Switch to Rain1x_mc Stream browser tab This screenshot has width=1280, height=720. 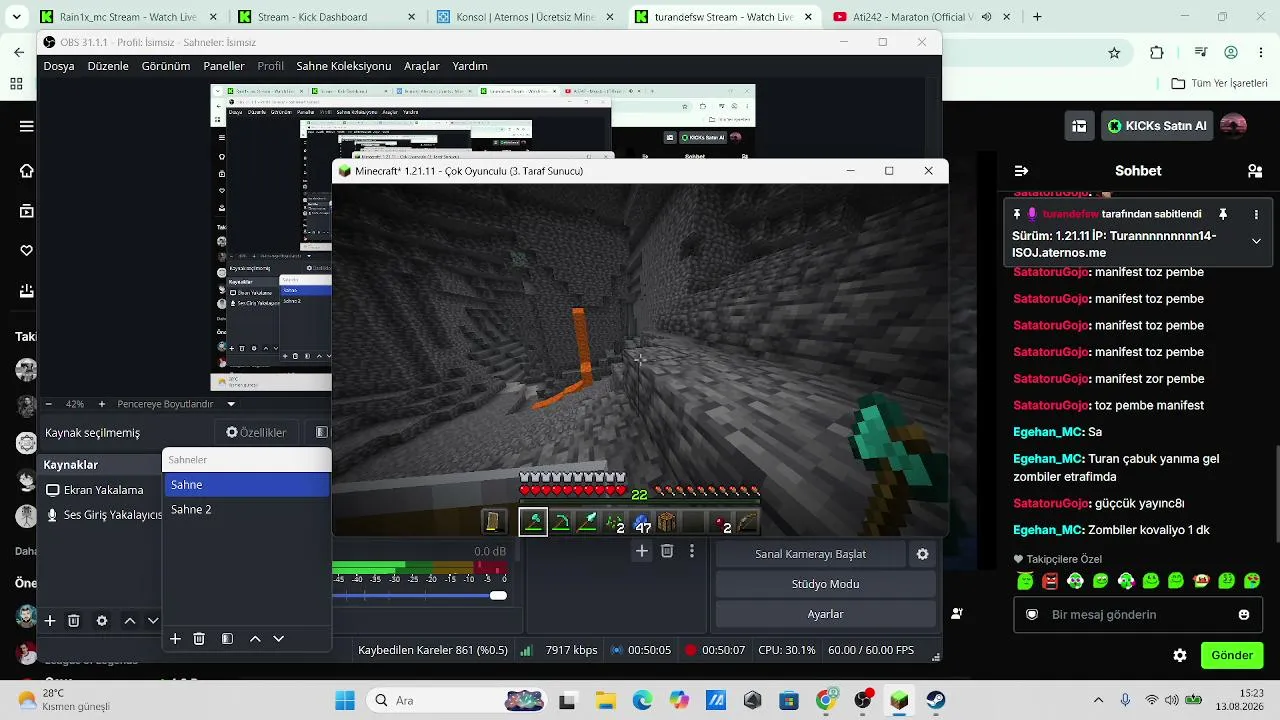click(130, 17)
